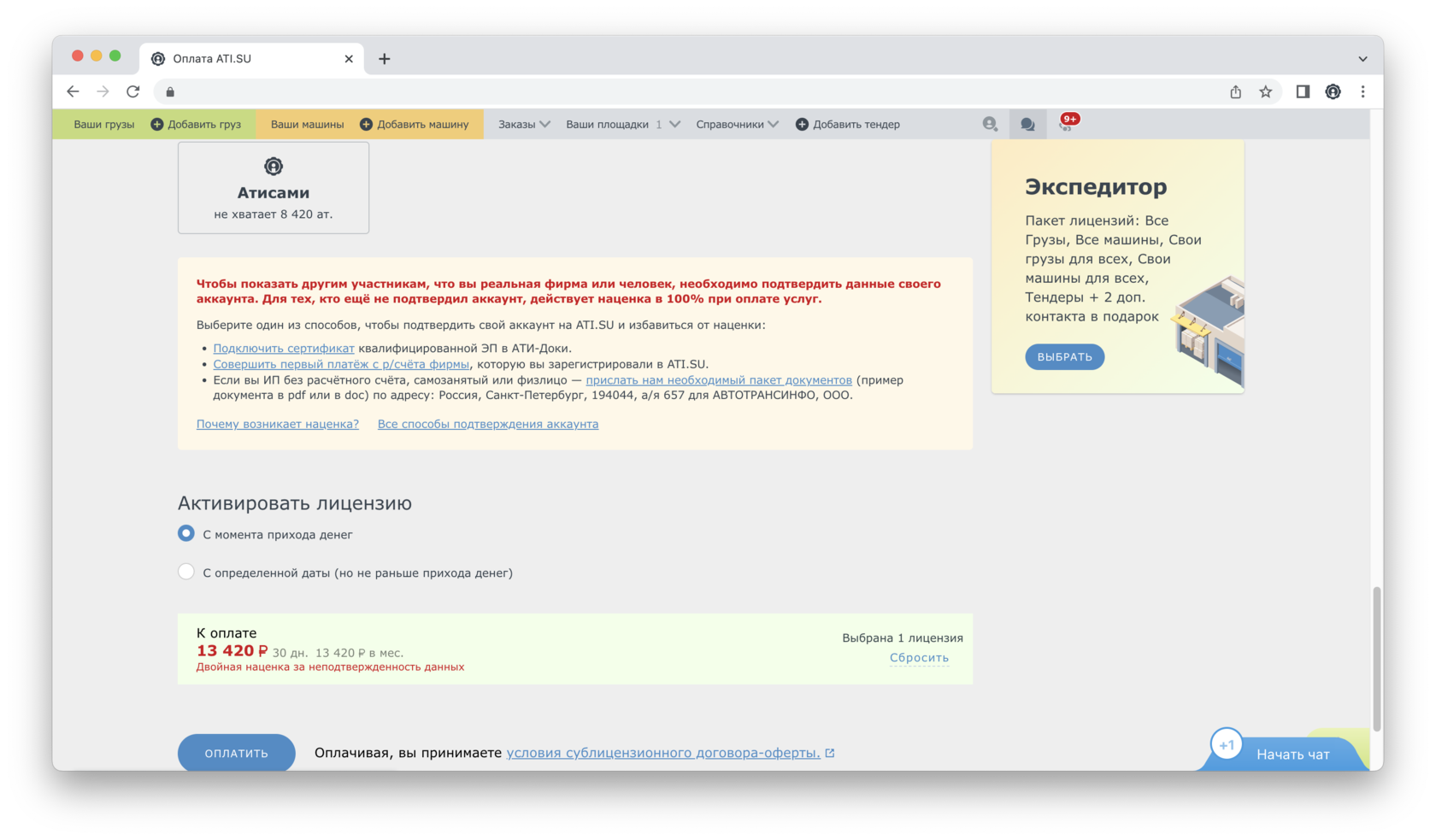Open Совершить первый платёж с р/счёта фирмы link
1436x840 pixels.
pyautogui.click(x=341, y=364)
